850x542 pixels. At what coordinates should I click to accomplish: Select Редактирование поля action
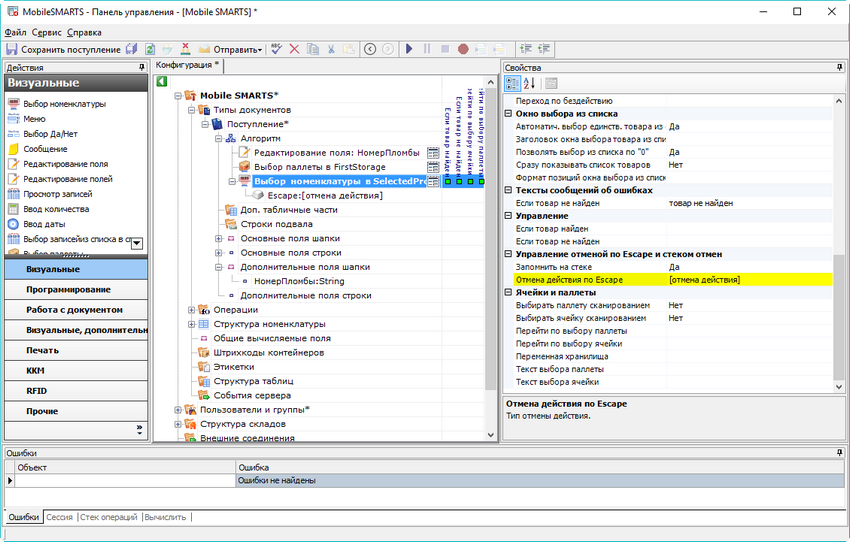point(58,164)
